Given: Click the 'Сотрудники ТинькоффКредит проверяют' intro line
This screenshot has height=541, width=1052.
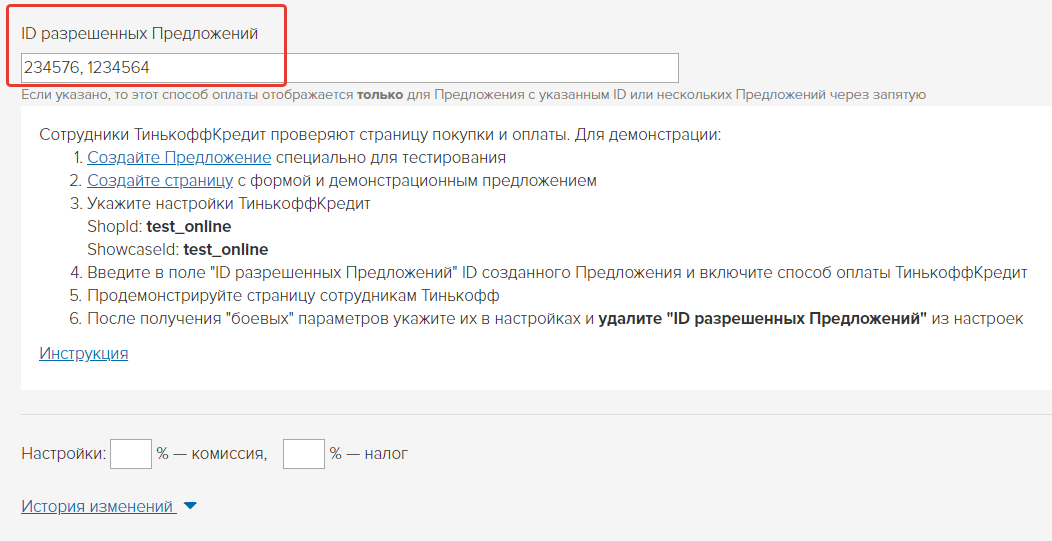Looking at the screenshot, I should point(380,135).
